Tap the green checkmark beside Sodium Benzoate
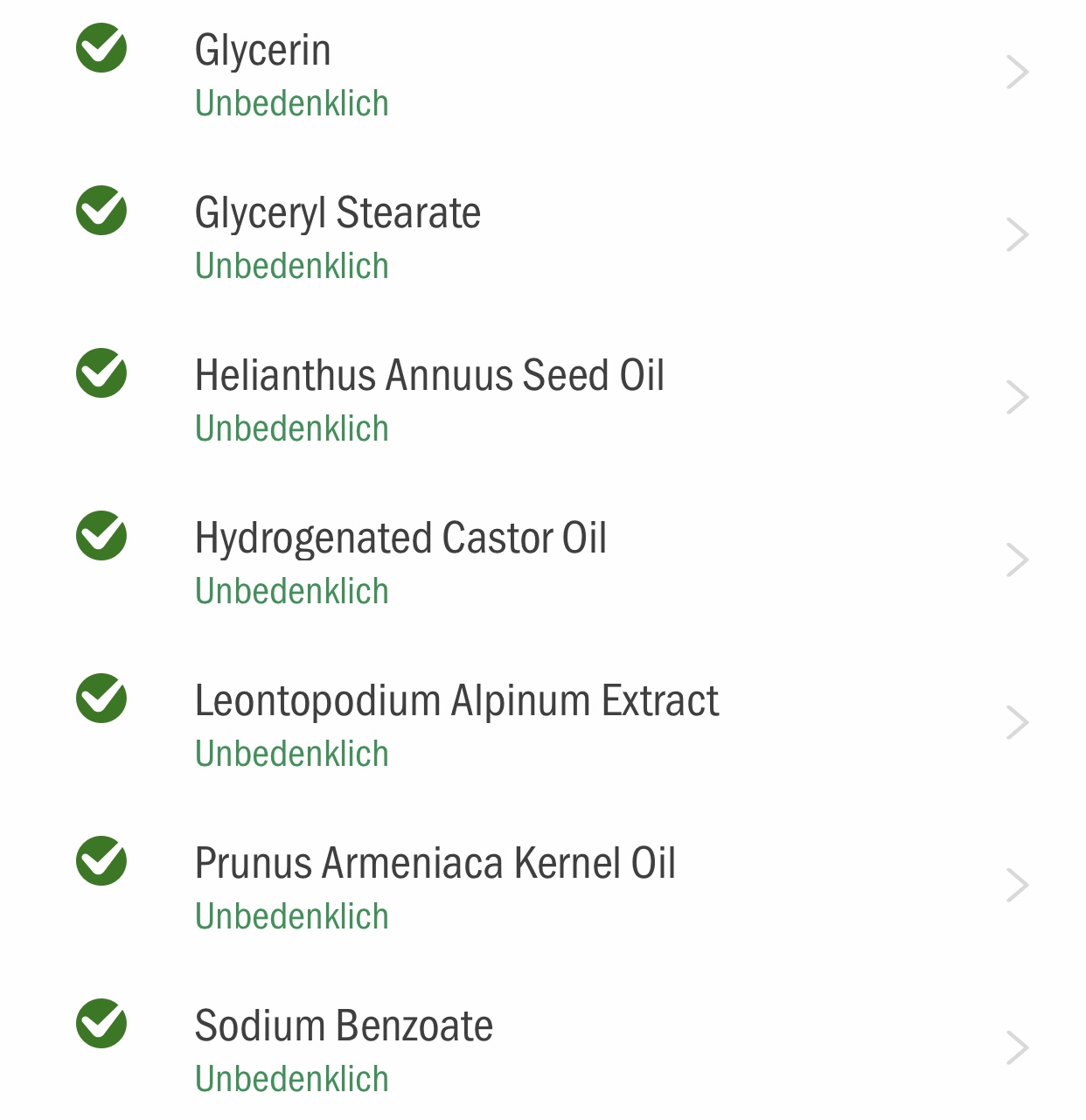Screen dimensions: 1086x1120 [x=101, y=1024]
